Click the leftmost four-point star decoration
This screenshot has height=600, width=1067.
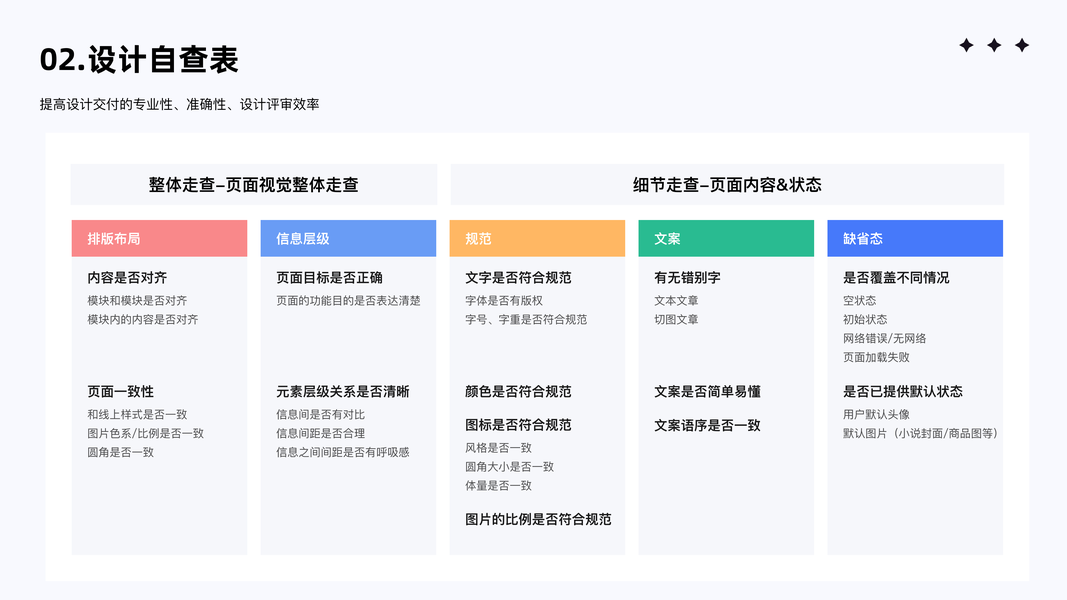pos(966,45)
